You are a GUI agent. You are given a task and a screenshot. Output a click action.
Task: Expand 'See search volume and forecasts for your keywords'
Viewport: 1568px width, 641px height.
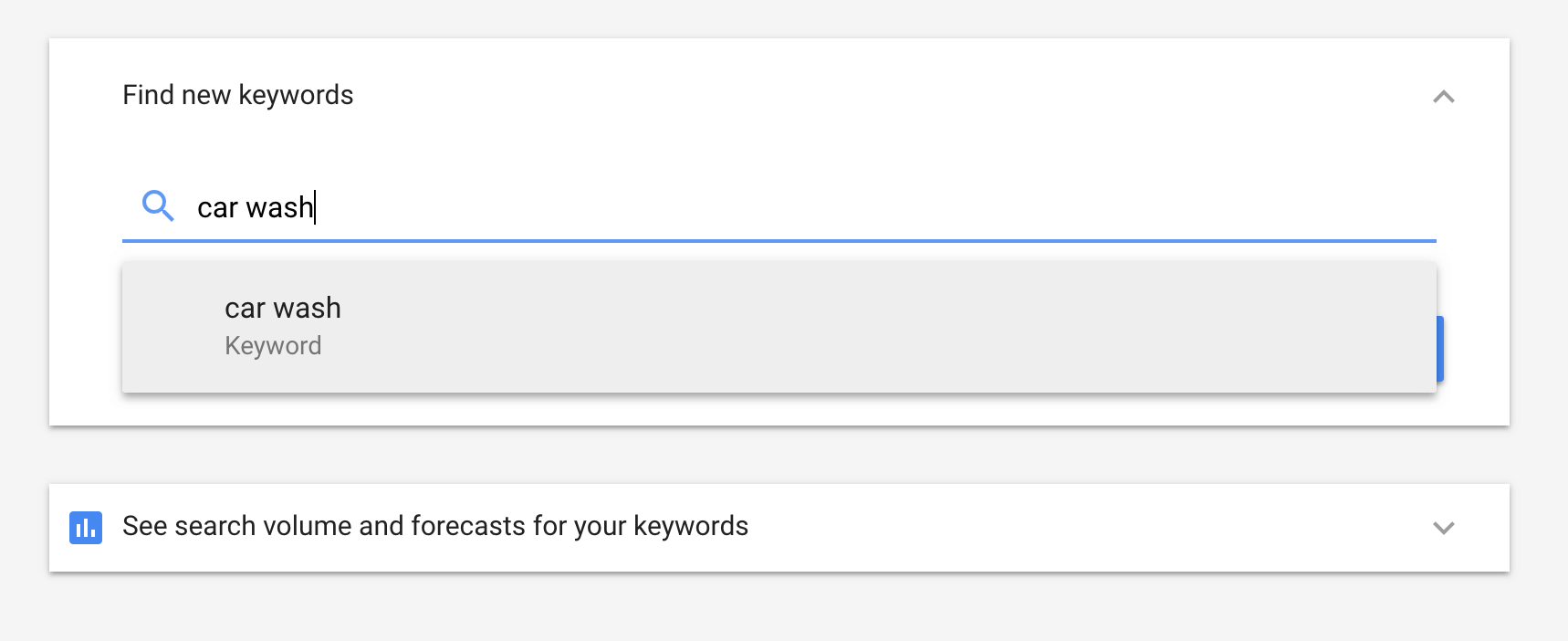tap(1443, 526)
